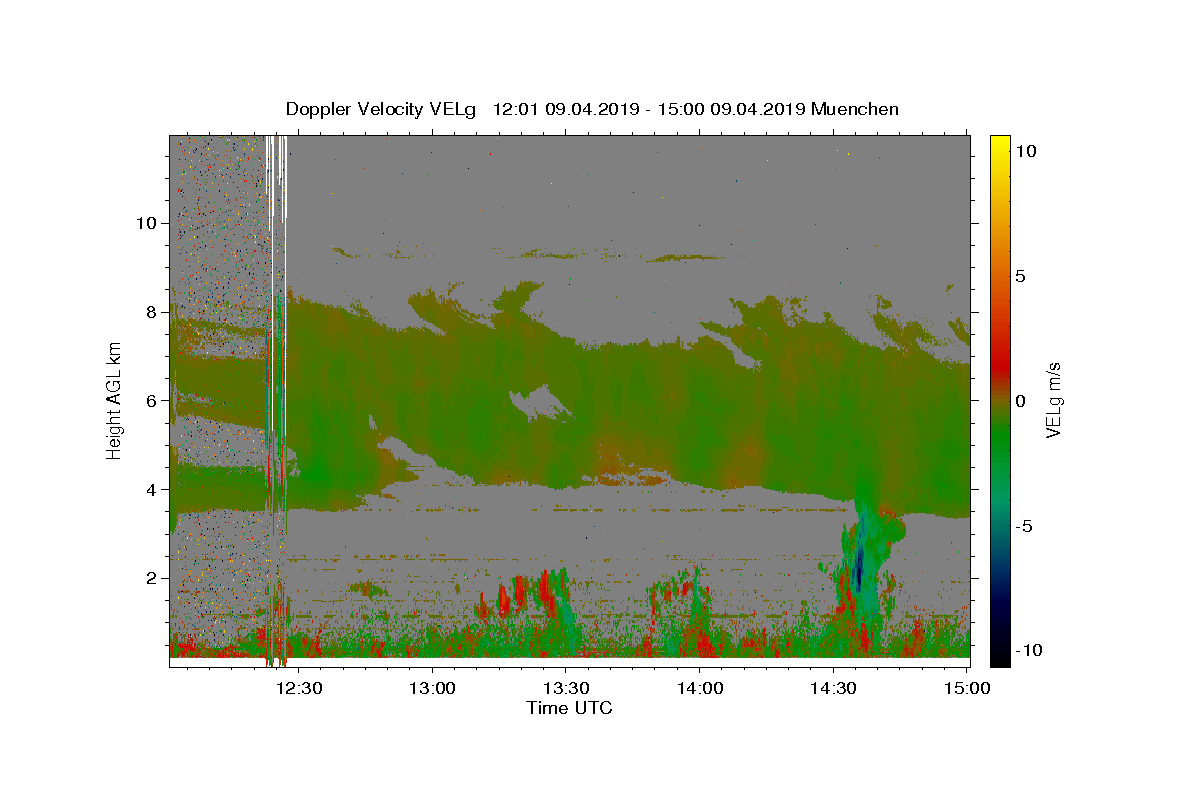Click the height axis label '2'
The image size is (1200, 800).
click(150, 578)
